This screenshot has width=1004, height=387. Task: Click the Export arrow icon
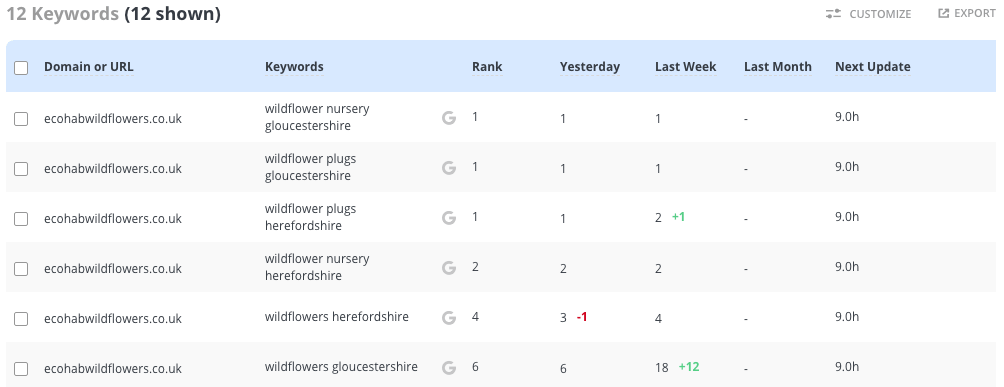[x=943, y=13]
